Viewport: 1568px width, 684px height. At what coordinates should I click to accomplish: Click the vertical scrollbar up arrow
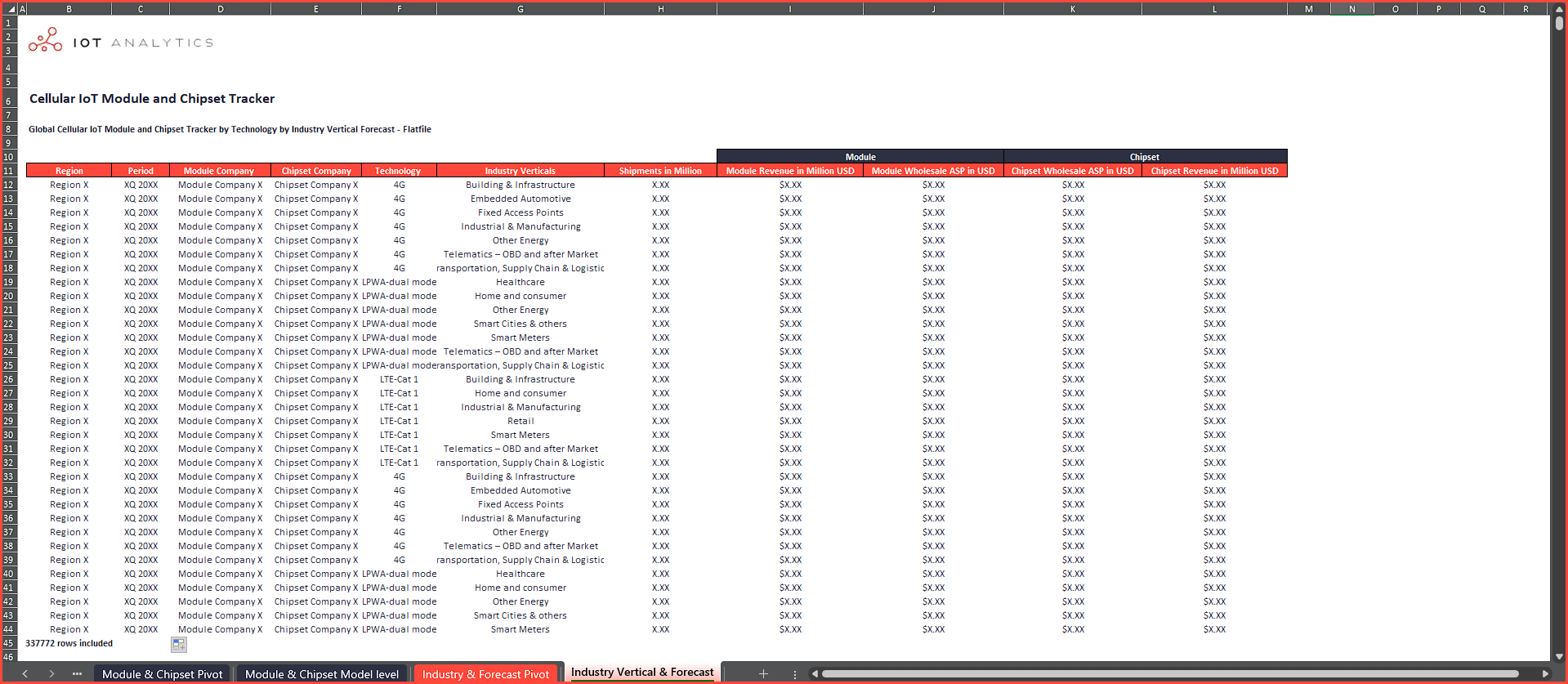click(x=1559, y=10)
